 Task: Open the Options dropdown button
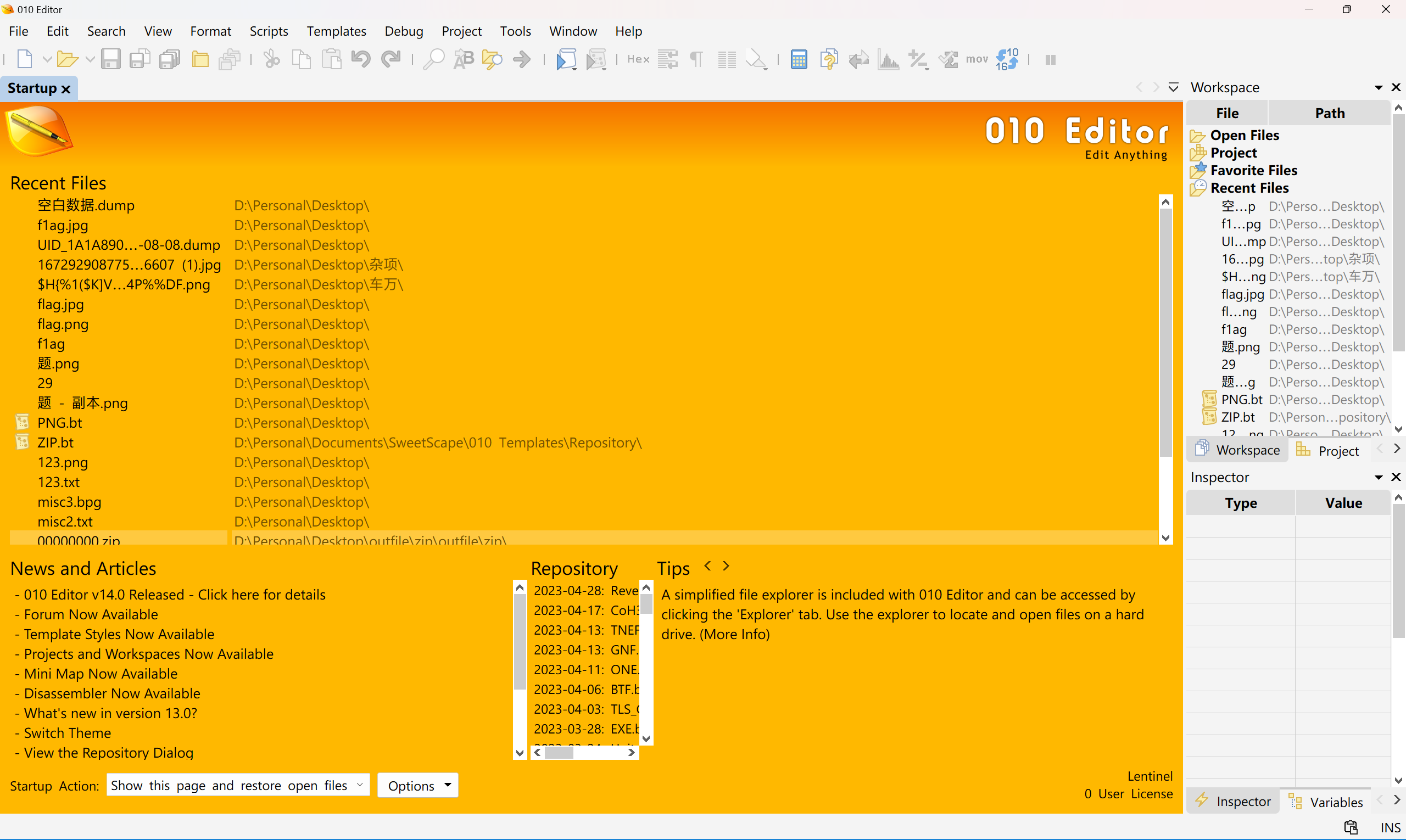pyautogui.click(x=418, y=785)
